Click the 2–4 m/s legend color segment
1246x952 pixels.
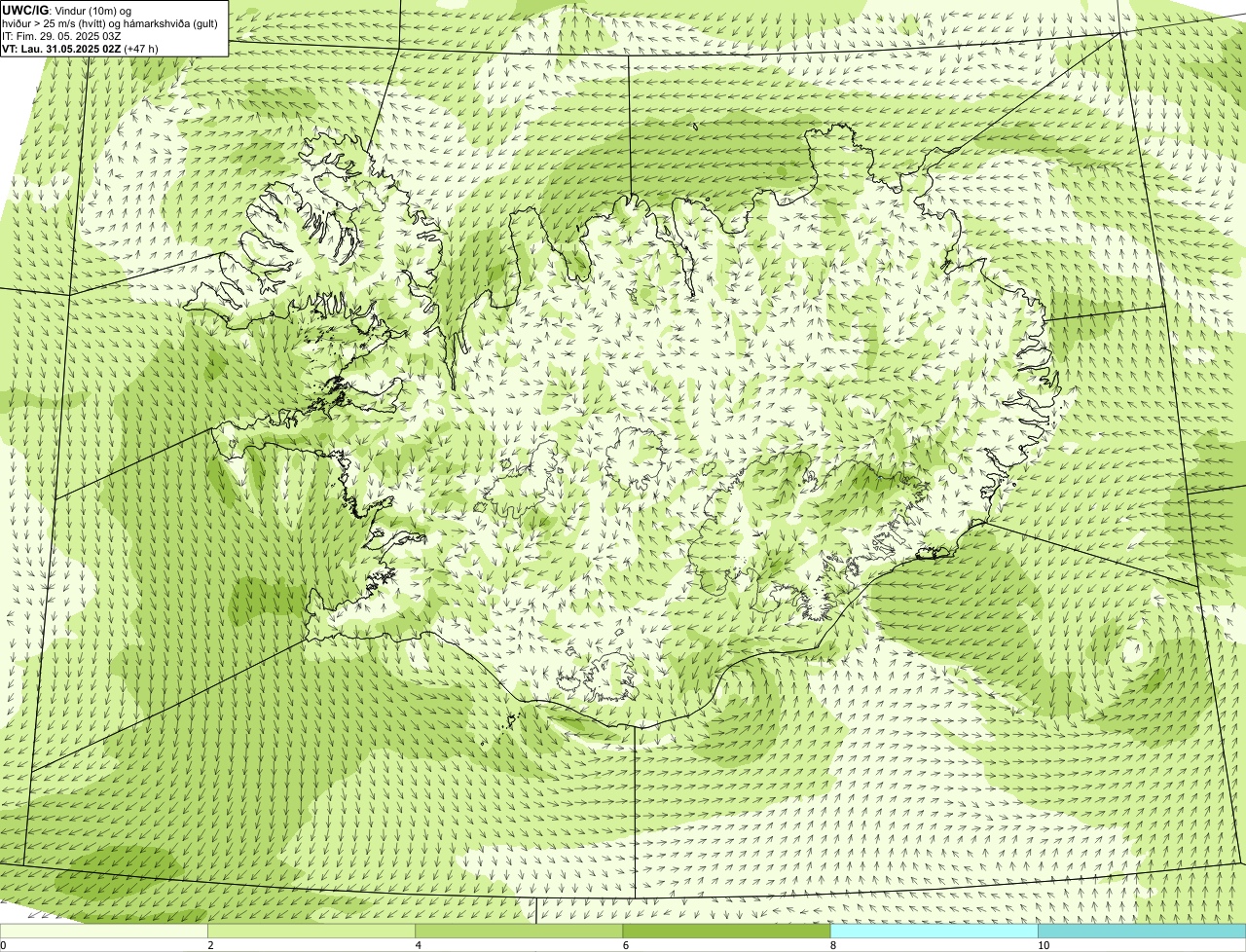(311, 931)
